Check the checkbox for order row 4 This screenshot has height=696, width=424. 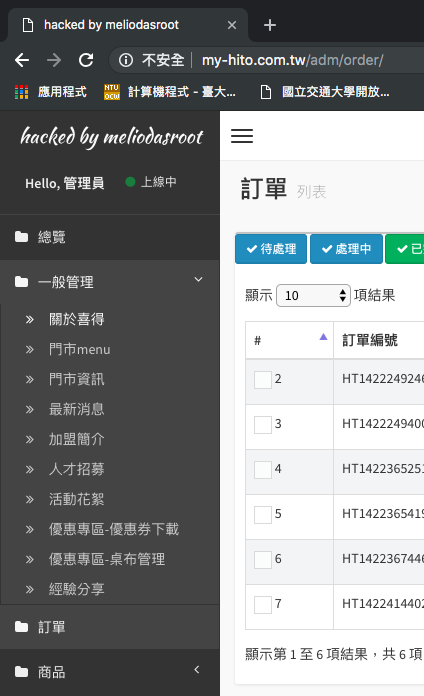tap(263, 470)
